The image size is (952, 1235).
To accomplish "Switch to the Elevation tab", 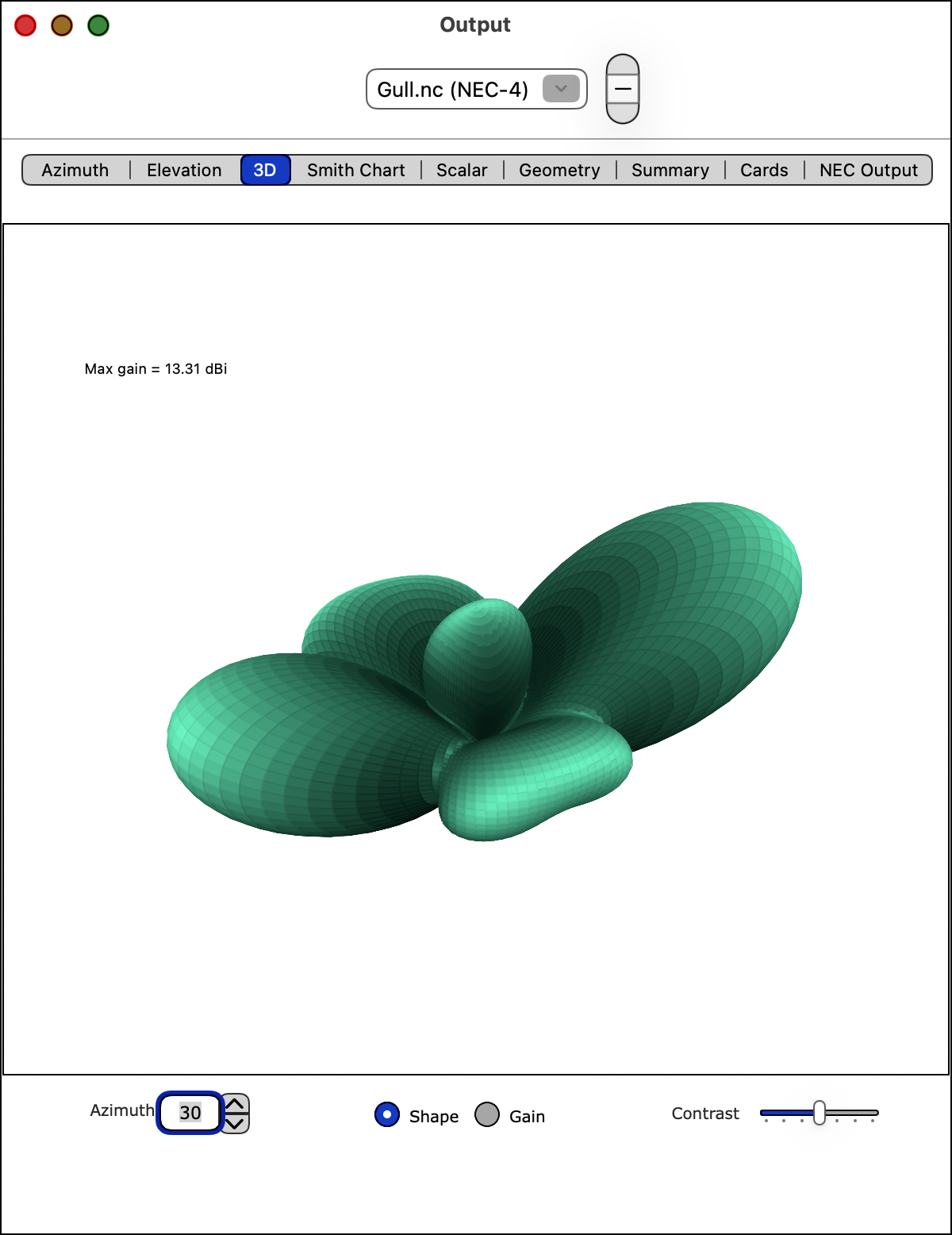I will pos(183,170).
